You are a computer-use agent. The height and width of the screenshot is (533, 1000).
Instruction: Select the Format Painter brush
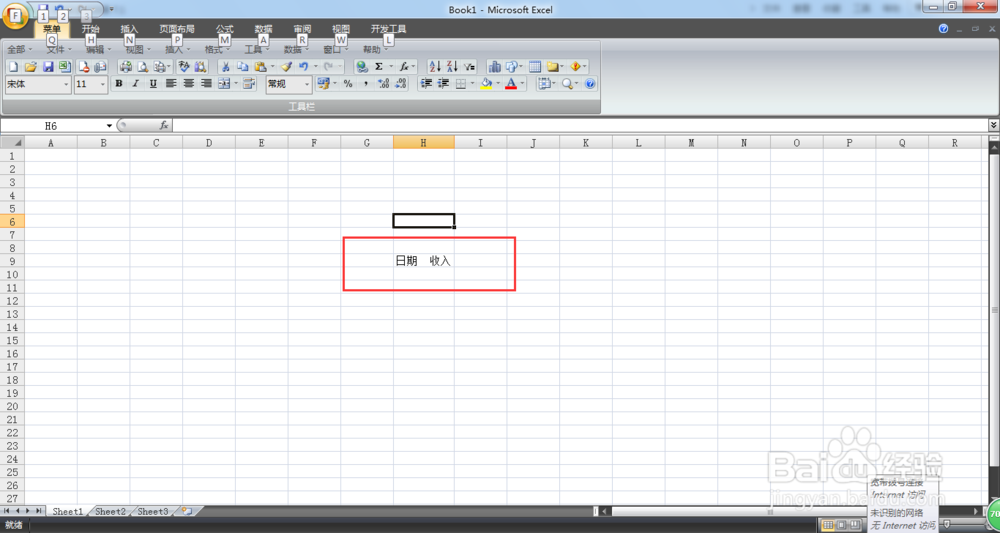coord(286,67)
